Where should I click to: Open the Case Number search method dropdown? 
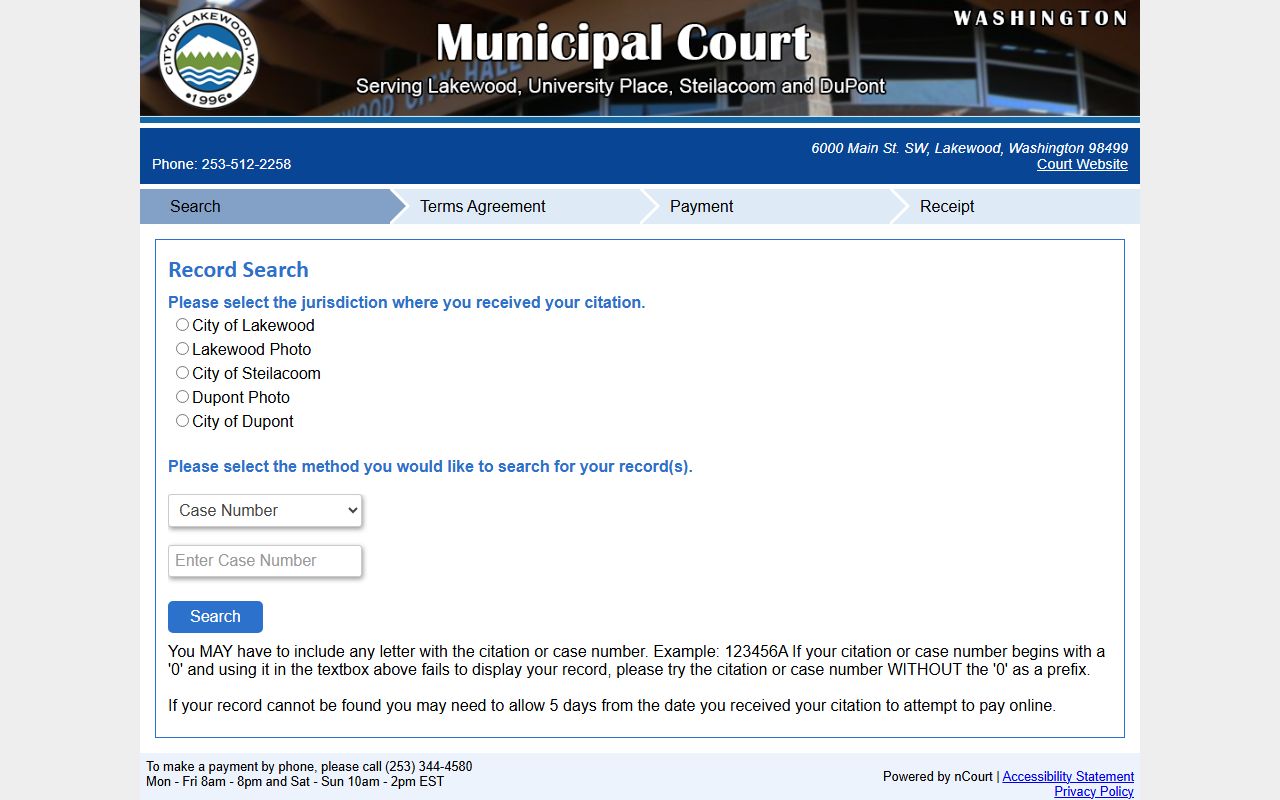(265, 510)
